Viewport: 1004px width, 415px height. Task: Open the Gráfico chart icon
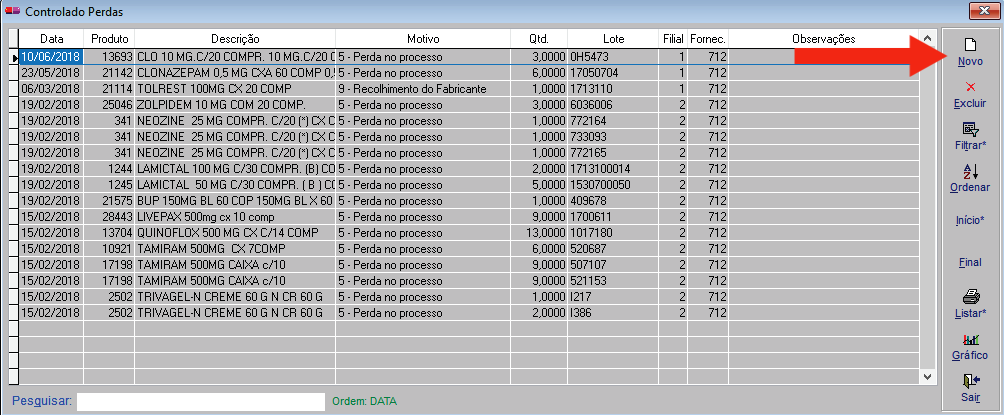click(x=969, y=340)
